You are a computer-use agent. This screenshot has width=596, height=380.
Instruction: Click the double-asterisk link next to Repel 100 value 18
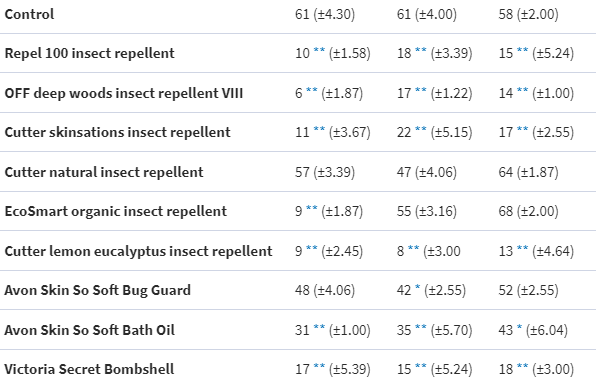point(421,50)
